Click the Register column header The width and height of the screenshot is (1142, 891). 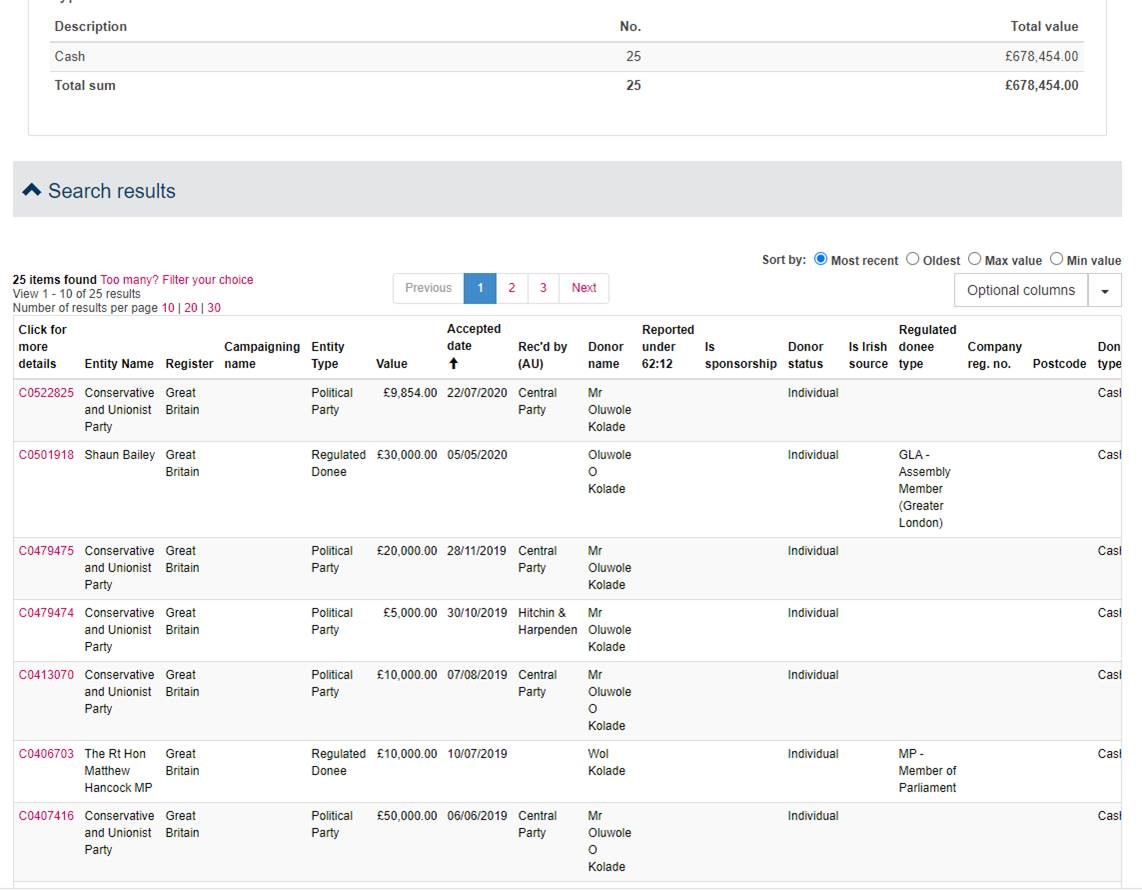(x=189, y=364)
